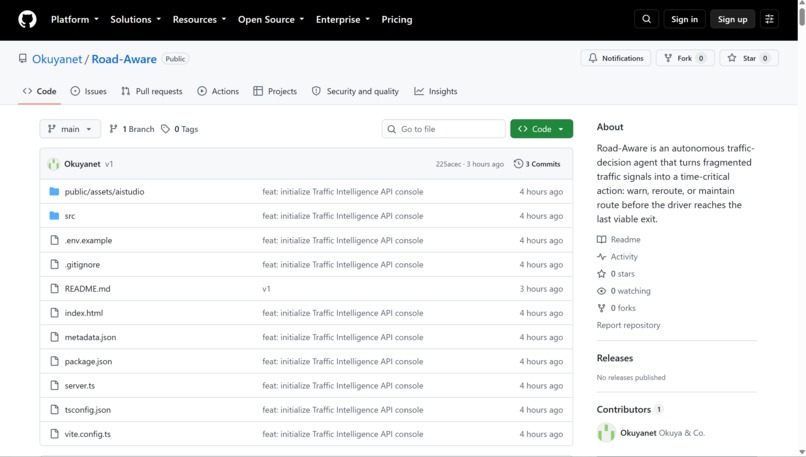Click the vite.config.ts file icon
Viewport: 806px width, 457px height.
[x=54, y=433]
